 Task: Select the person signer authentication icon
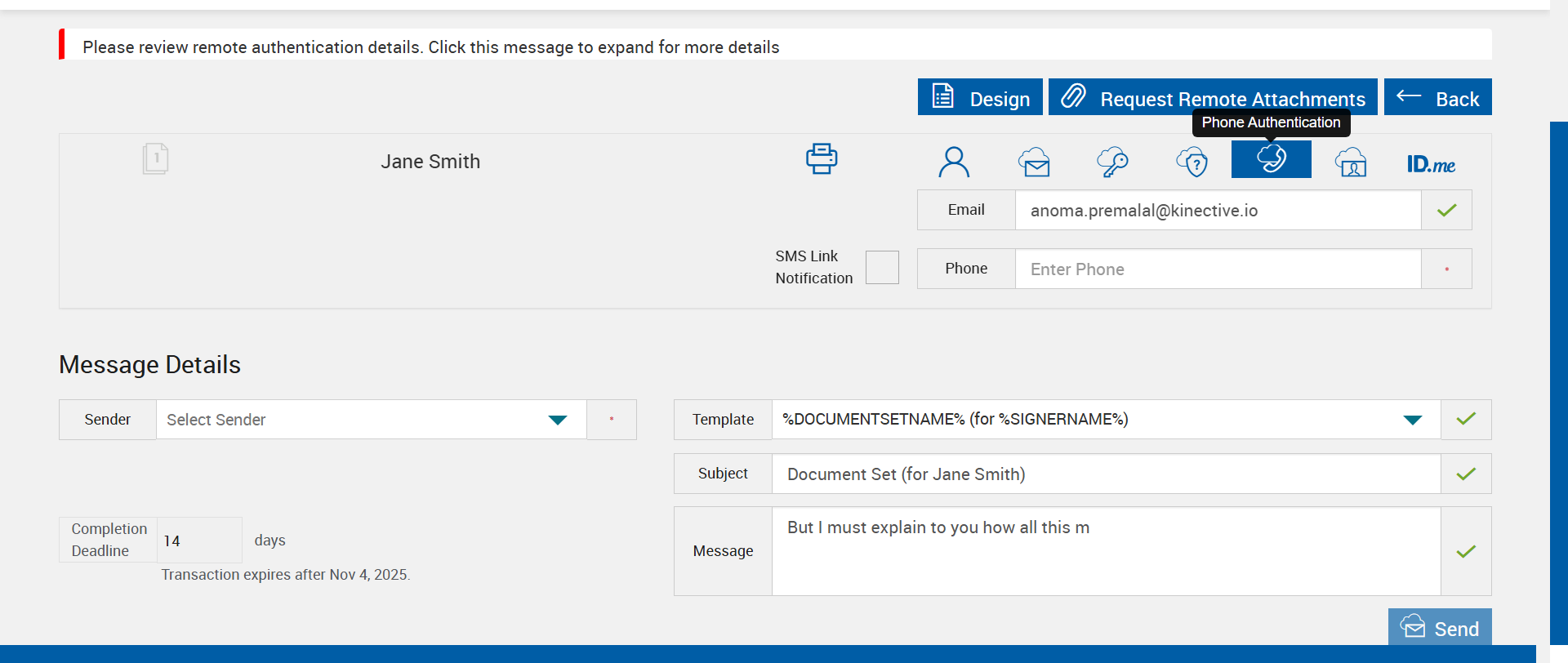coord(954,162)
